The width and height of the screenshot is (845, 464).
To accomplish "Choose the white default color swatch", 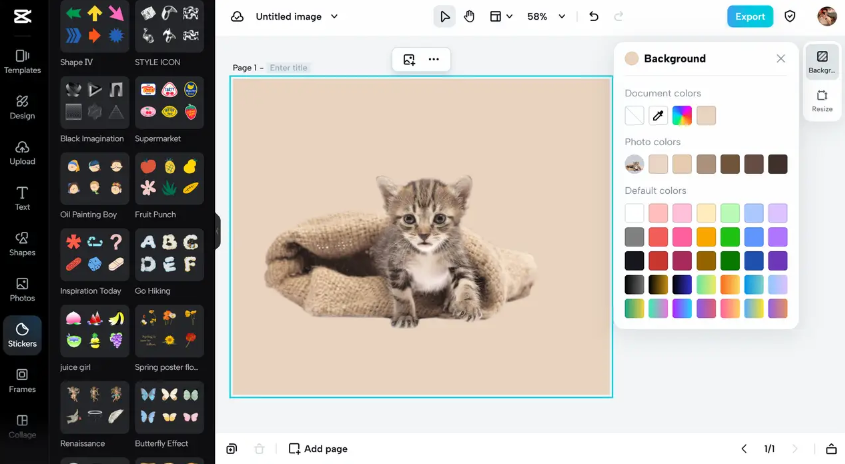I will tap(634, 213).
